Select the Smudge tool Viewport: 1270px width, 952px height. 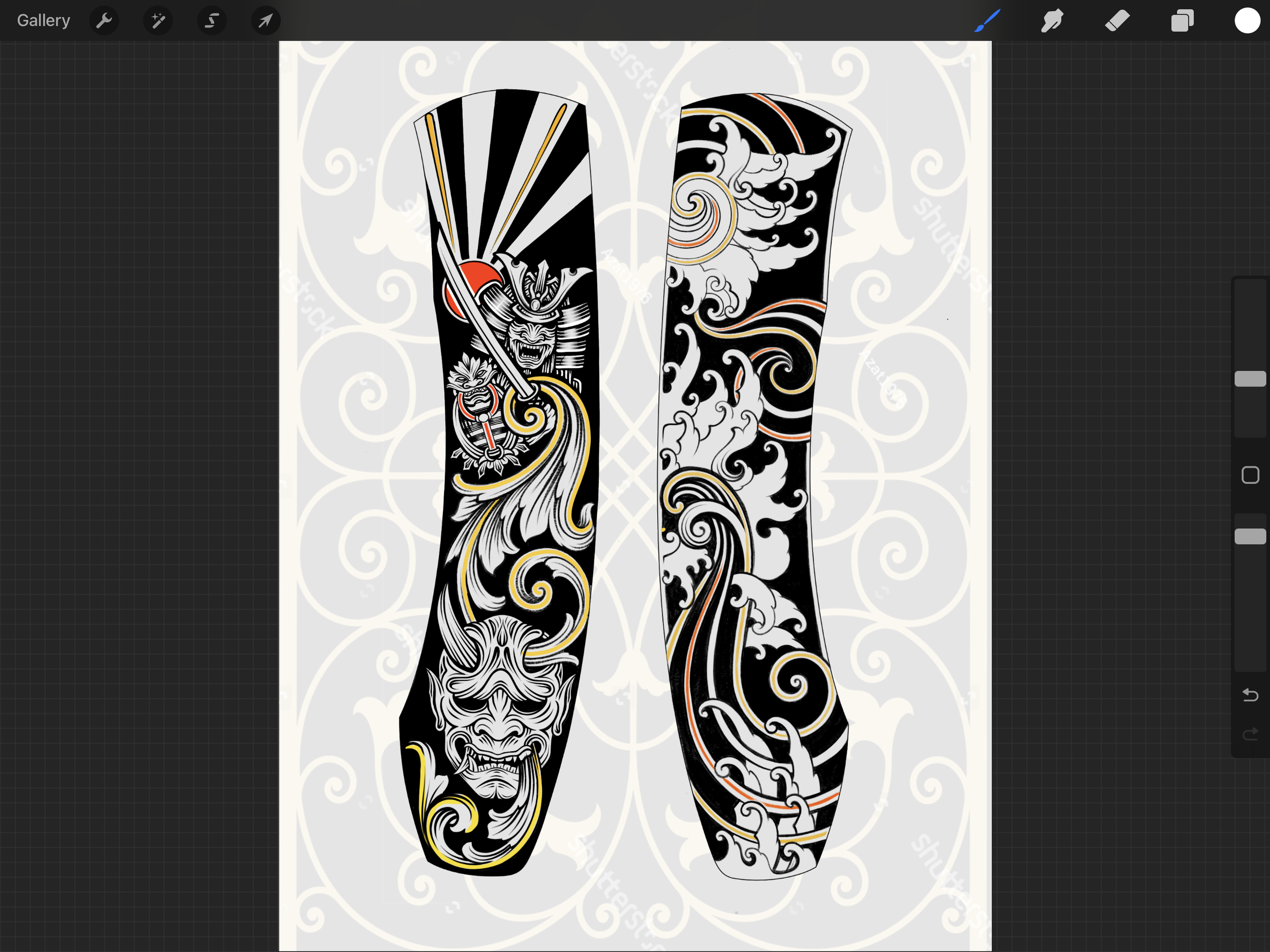coord(1052,21)
